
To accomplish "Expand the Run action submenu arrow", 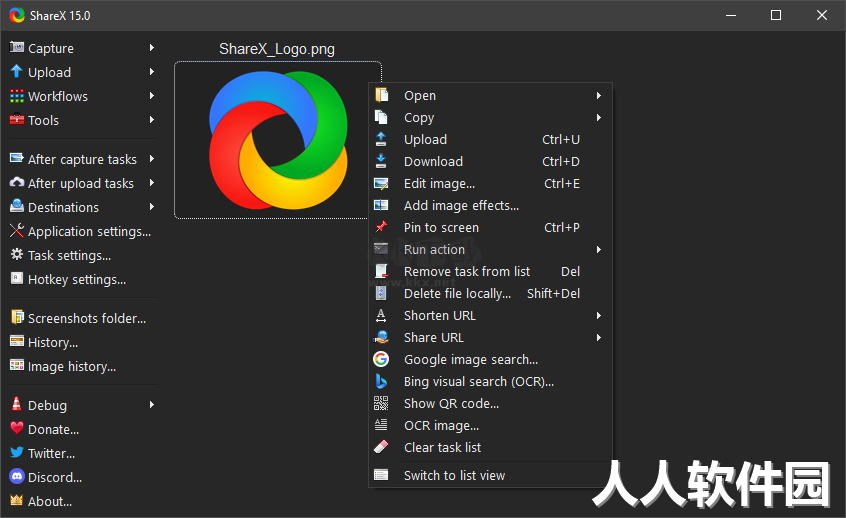I will tap(598, 249).
